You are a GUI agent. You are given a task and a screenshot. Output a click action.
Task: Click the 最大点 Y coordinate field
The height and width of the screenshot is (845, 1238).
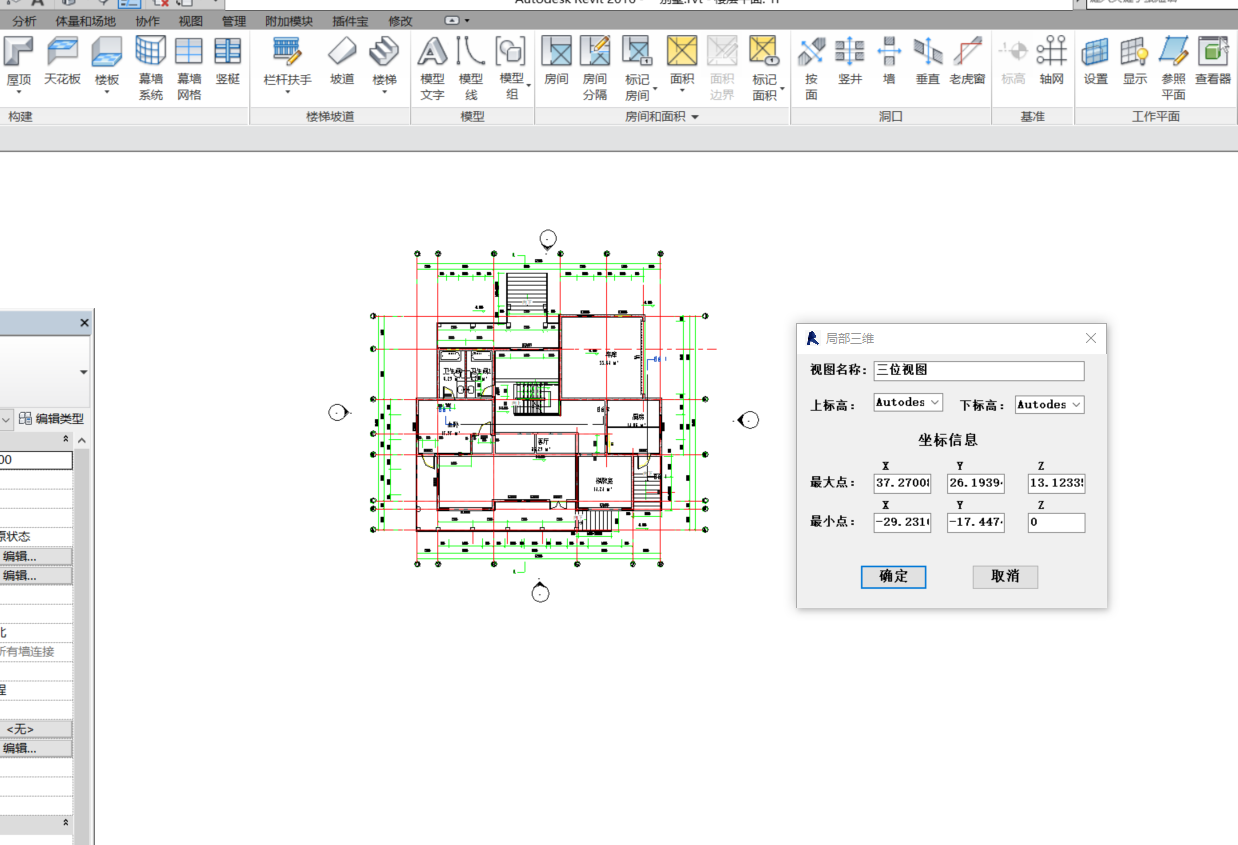[976, 484]
